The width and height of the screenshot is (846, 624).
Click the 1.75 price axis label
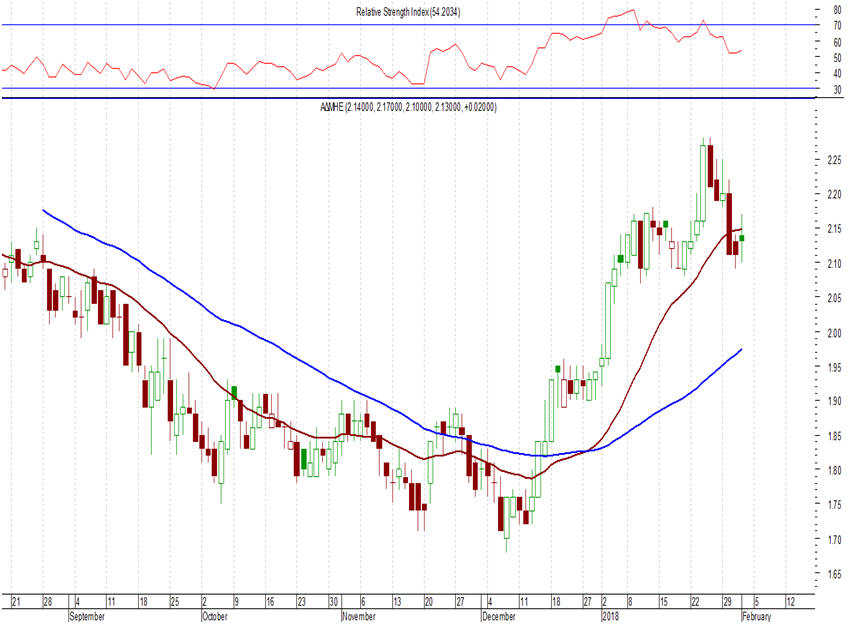tap(834, 504)
